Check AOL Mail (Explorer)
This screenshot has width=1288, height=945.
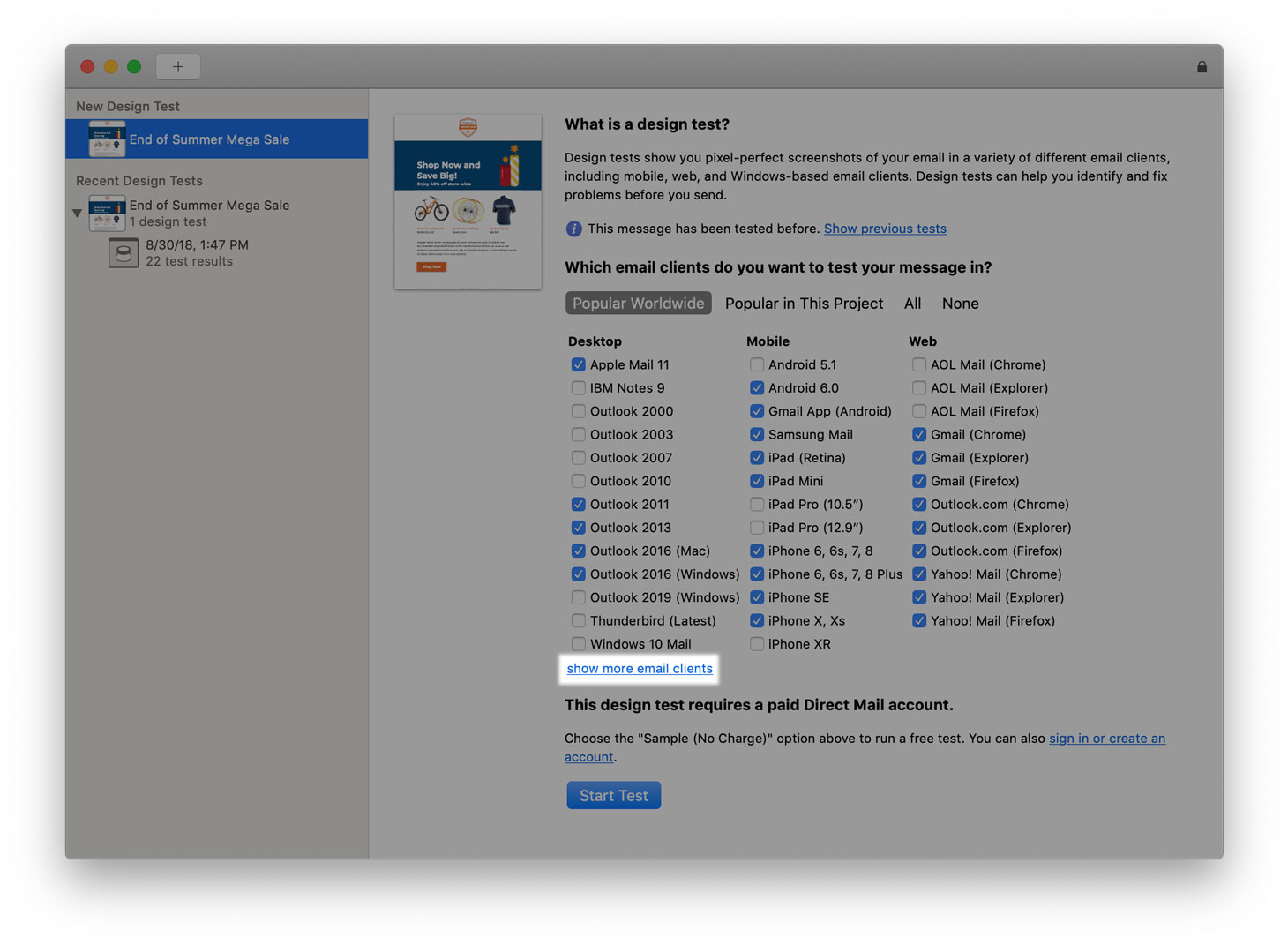pyautogui.click(x=919, y=388)
